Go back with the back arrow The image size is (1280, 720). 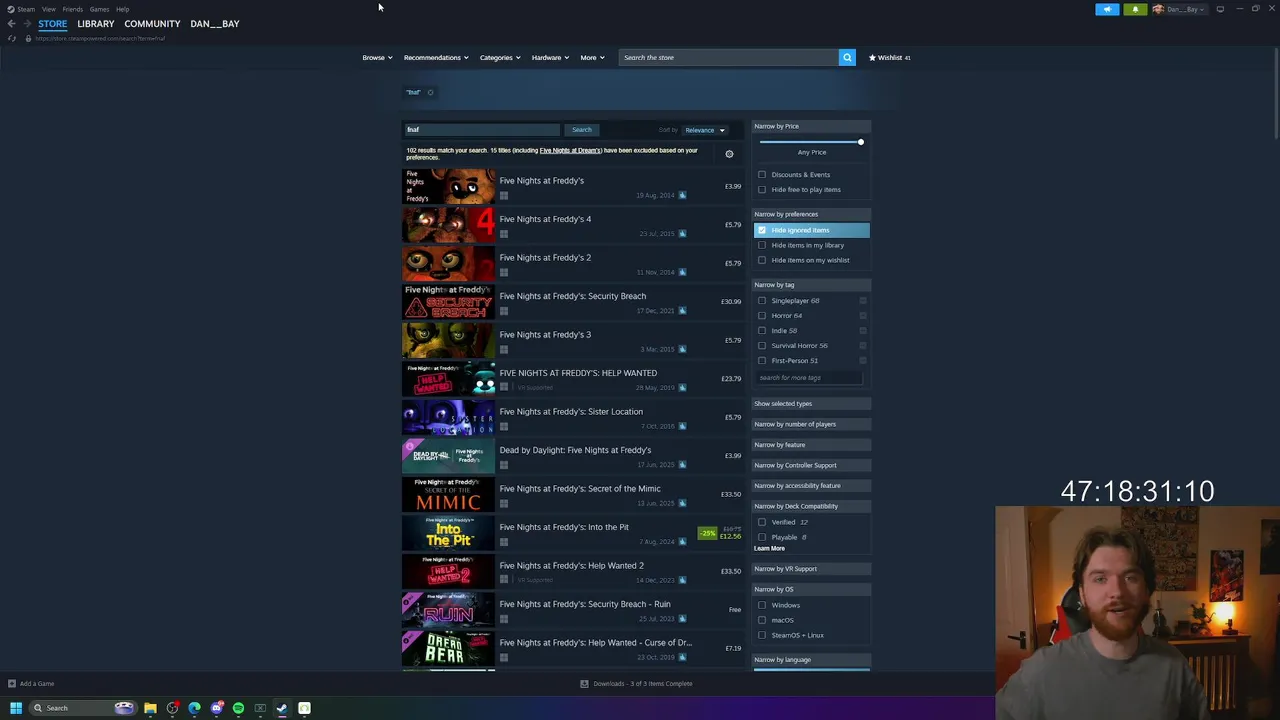pos(11,23)
